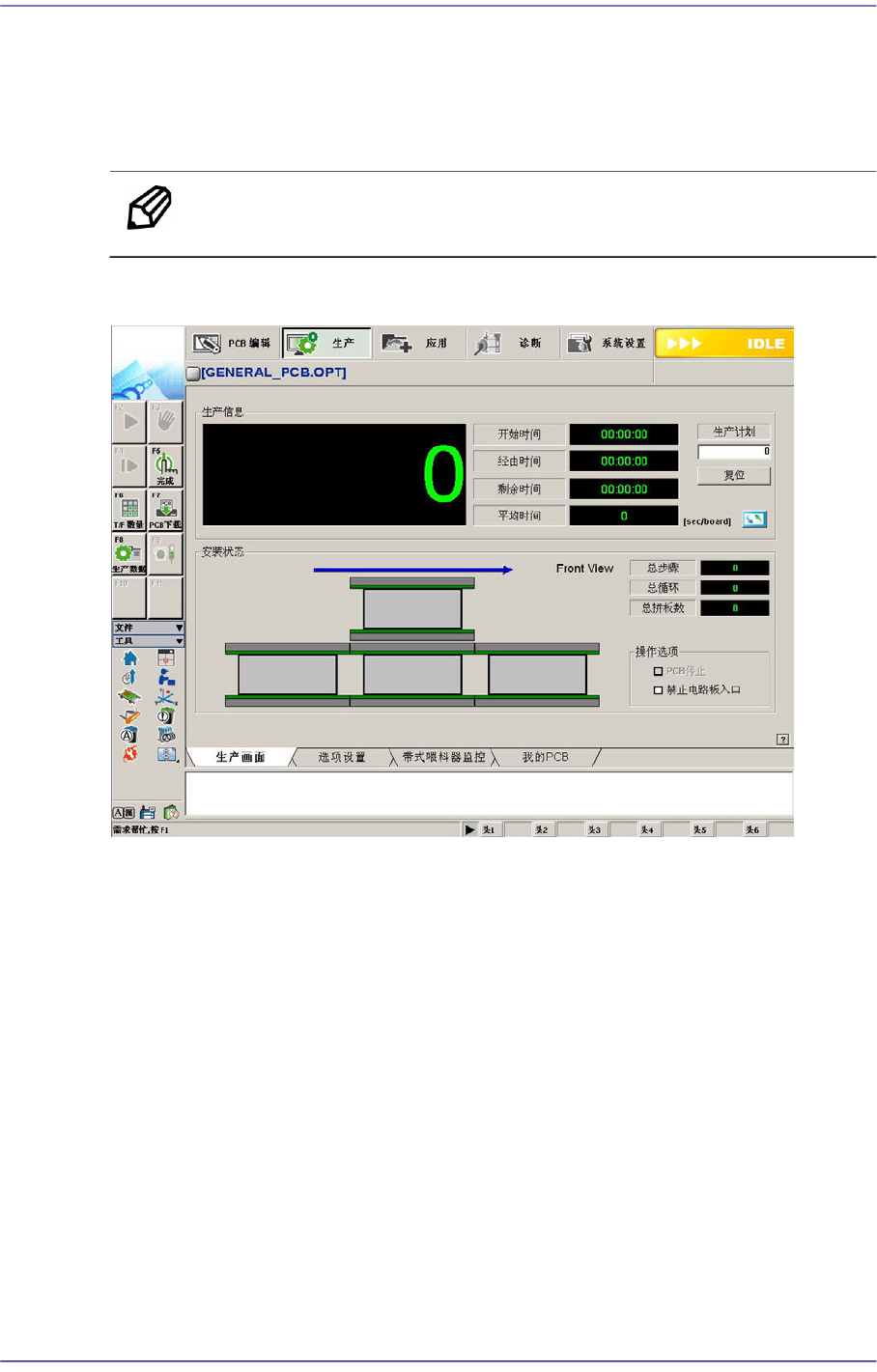877x1372 pixels.
Task: Click the yellow IDLE status indicator
Action: 724,344
